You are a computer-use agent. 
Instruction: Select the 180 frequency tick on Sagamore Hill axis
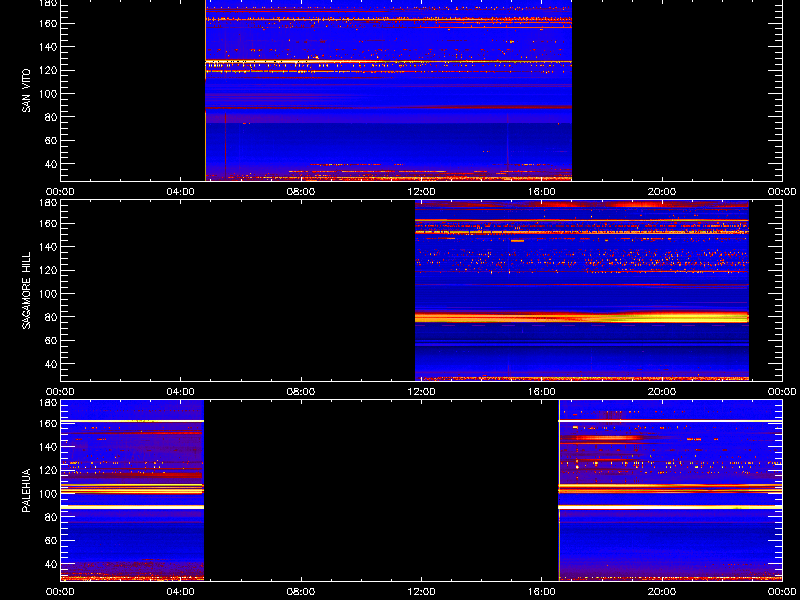point(47,203)
